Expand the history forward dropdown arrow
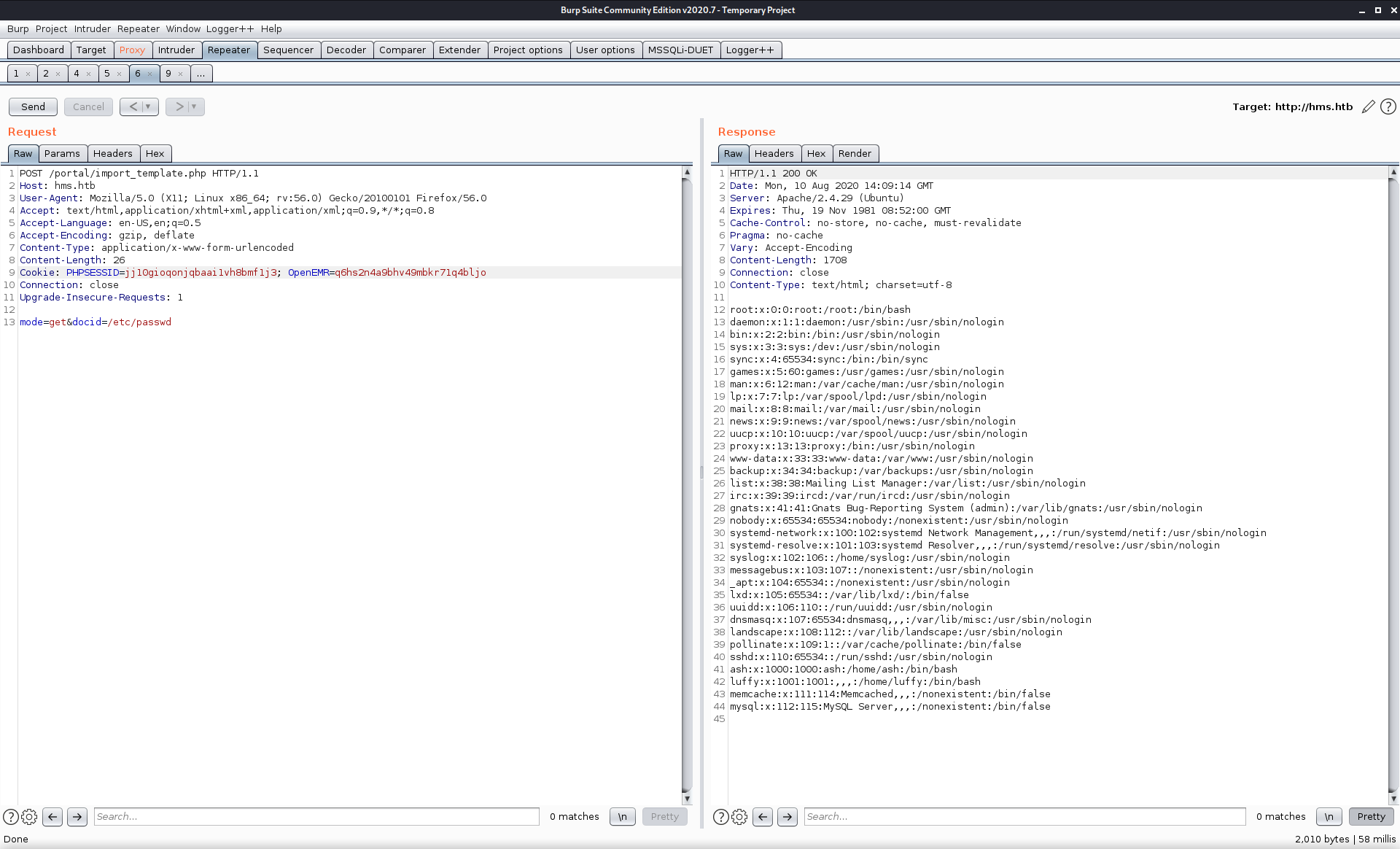Viewport: 1400px width, 849px height. pyautogui.click(x=194, y=106)
